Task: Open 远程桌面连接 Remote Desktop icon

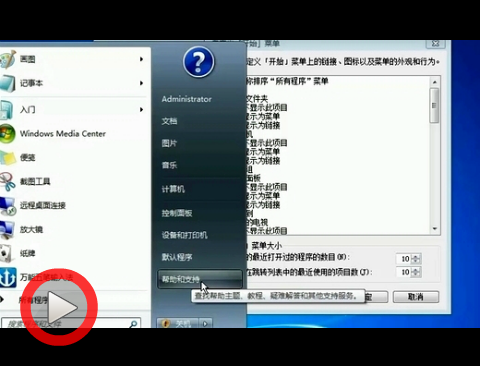Action: (x=7, y=206)
